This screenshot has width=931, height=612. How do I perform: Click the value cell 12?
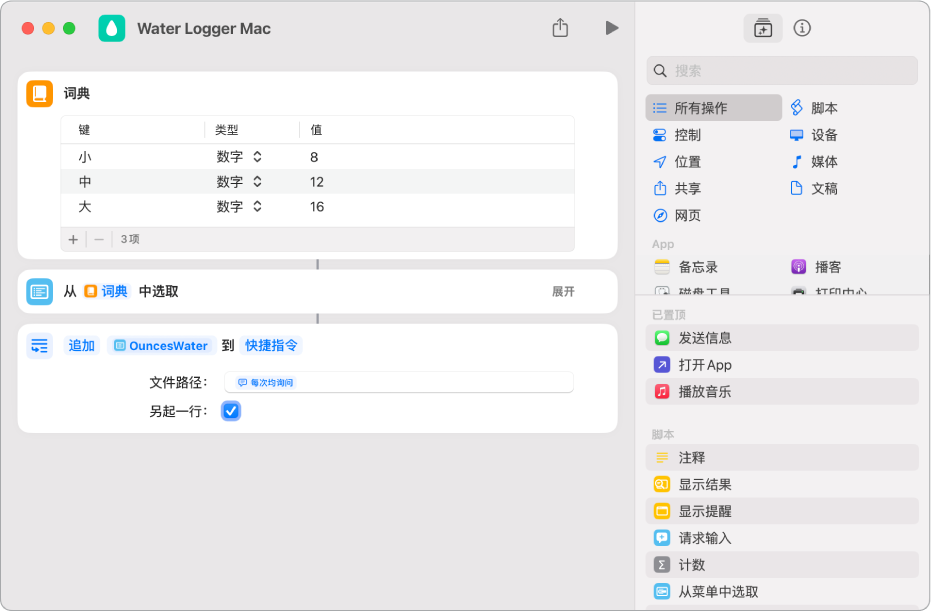point(316,182)
